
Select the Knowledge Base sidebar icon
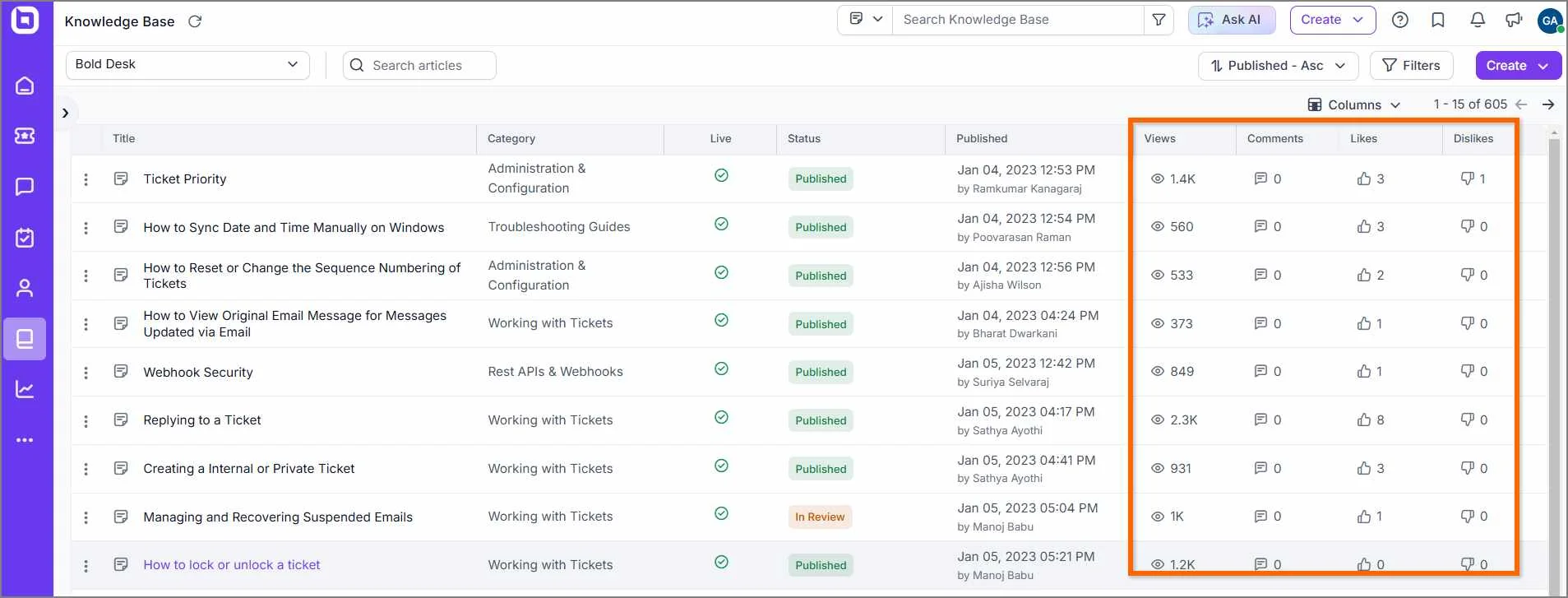click(25, 339)
